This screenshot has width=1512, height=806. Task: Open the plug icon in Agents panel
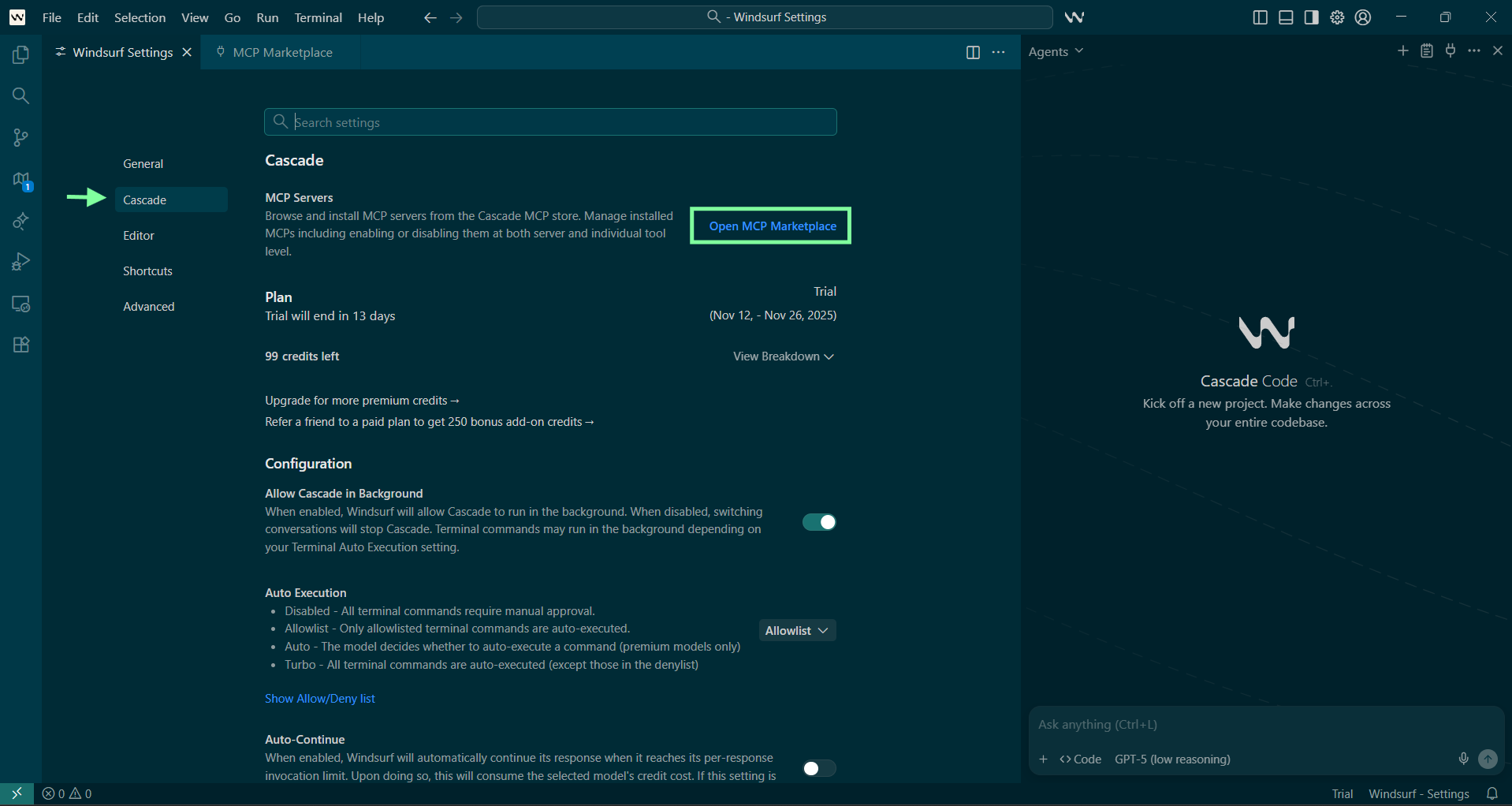coord(1451,50)
